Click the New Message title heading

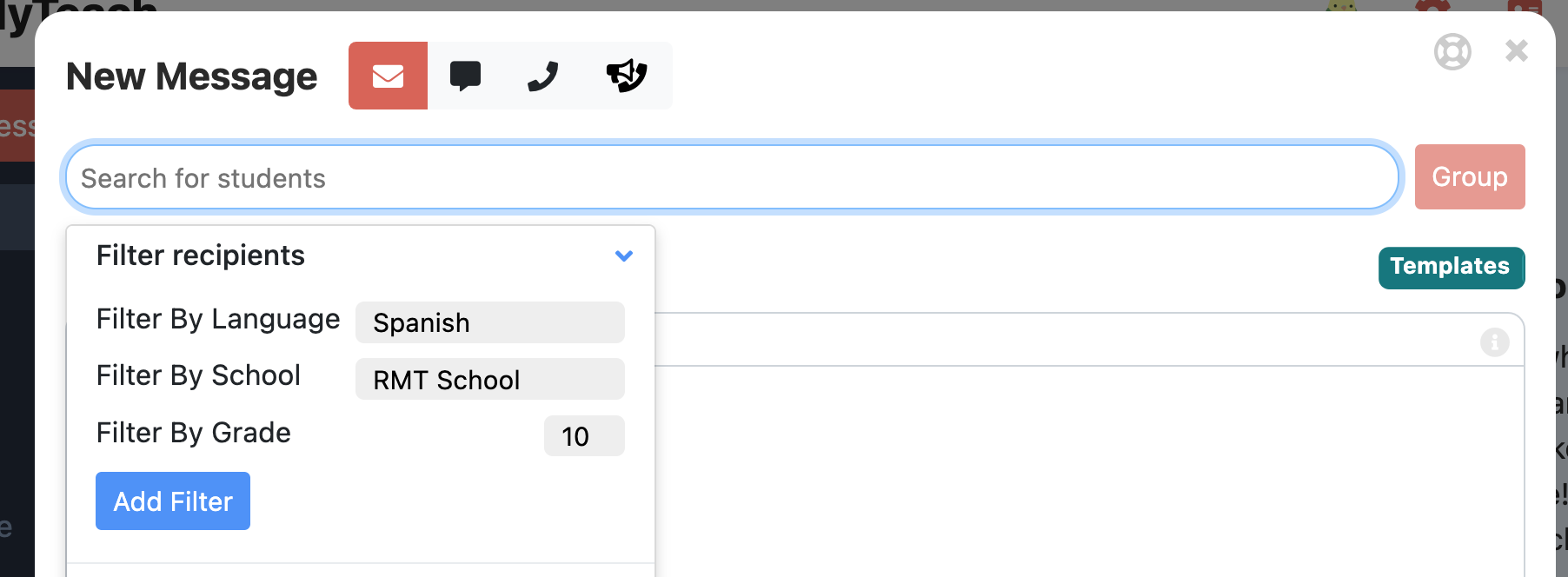pyautogui.click(x=191, y=76)
